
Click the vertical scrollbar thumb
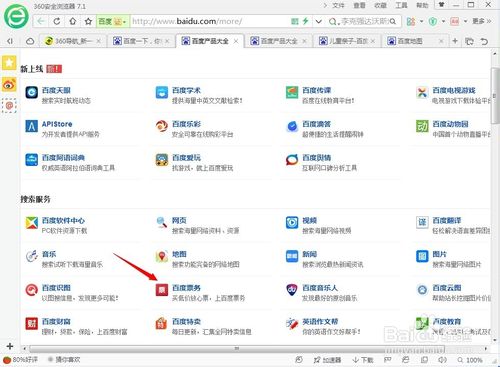point(495,95)
